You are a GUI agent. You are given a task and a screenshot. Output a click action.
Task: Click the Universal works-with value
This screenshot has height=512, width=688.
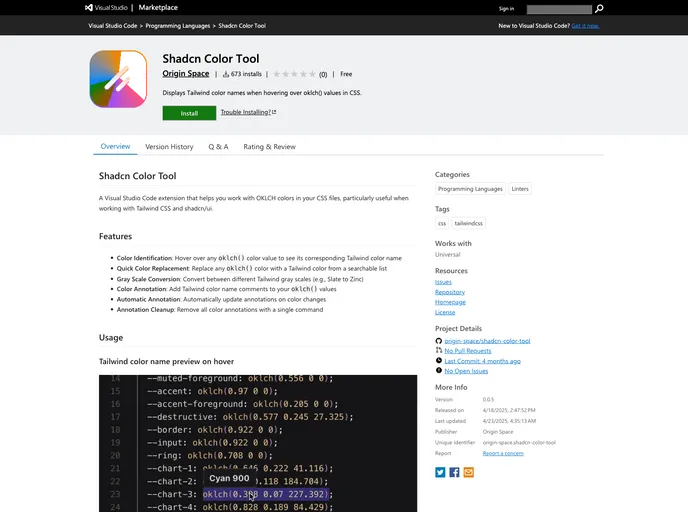click(448, 254)
